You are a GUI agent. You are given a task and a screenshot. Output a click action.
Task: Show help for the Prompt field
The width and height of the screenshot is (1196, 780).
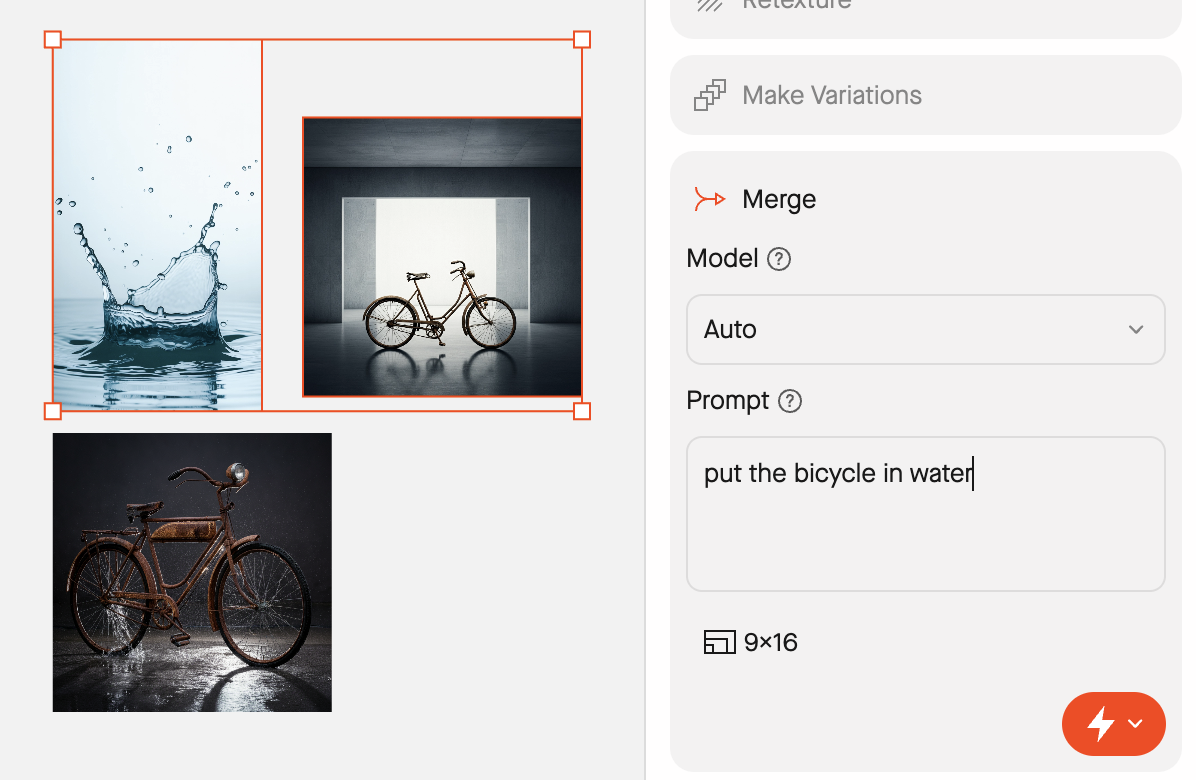(x=790, y=401)
